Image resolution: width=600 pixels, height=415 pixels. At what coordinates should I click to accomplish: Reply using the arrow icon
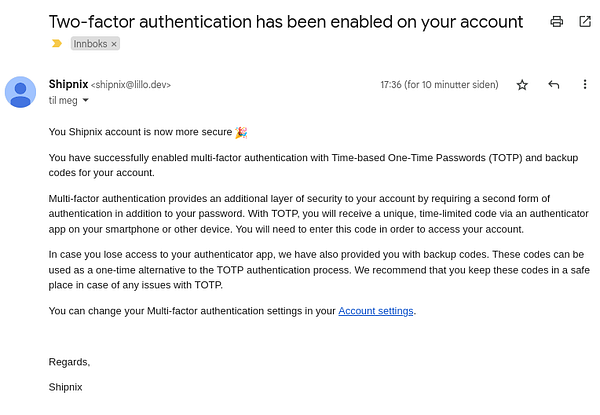554,85
